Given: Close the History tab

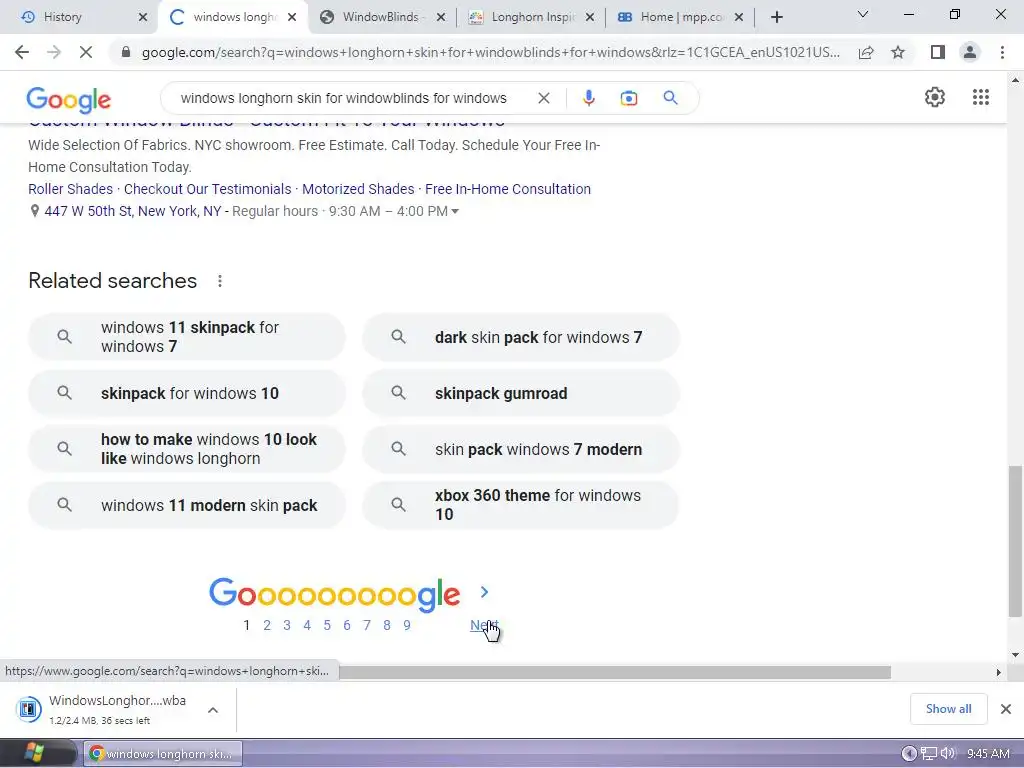Looking at the screenshot, I should (143, 17).
